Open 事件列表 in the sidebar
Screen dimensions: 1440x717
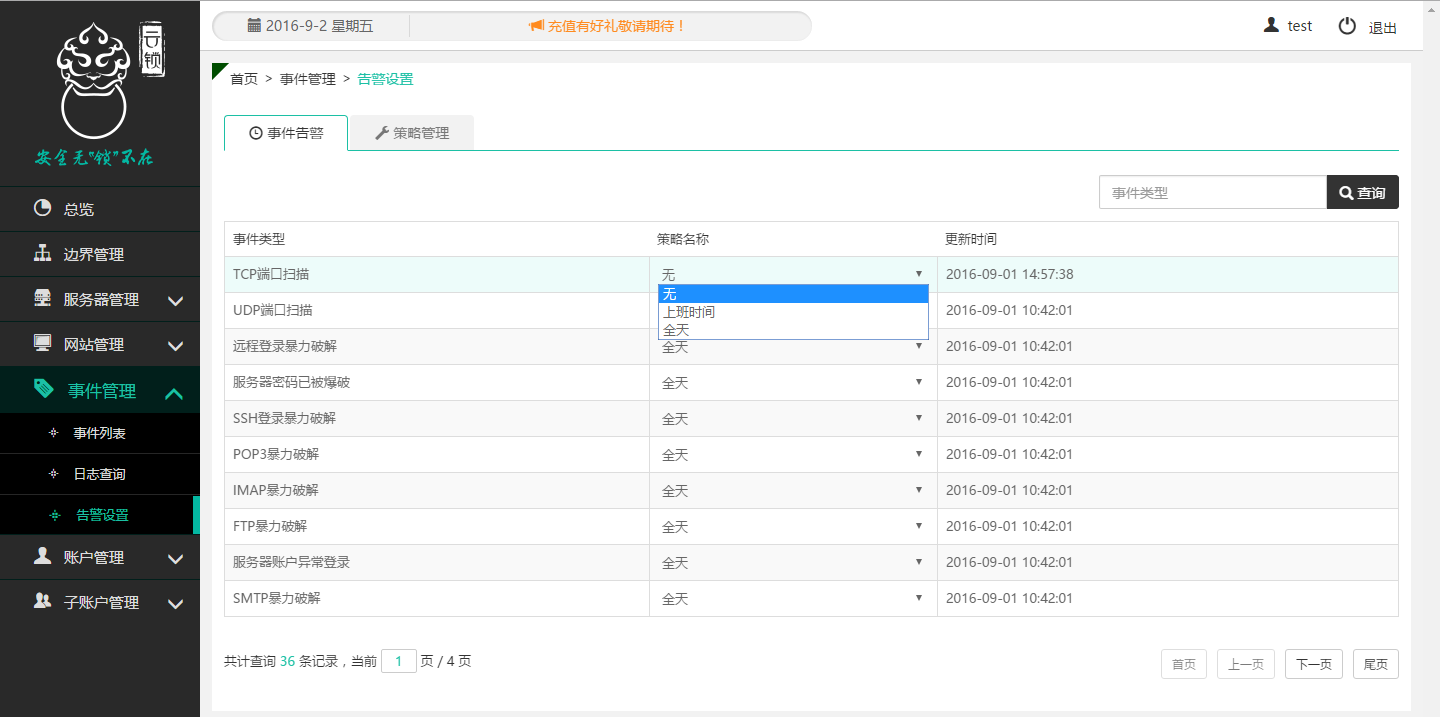(x=100, y=433)
